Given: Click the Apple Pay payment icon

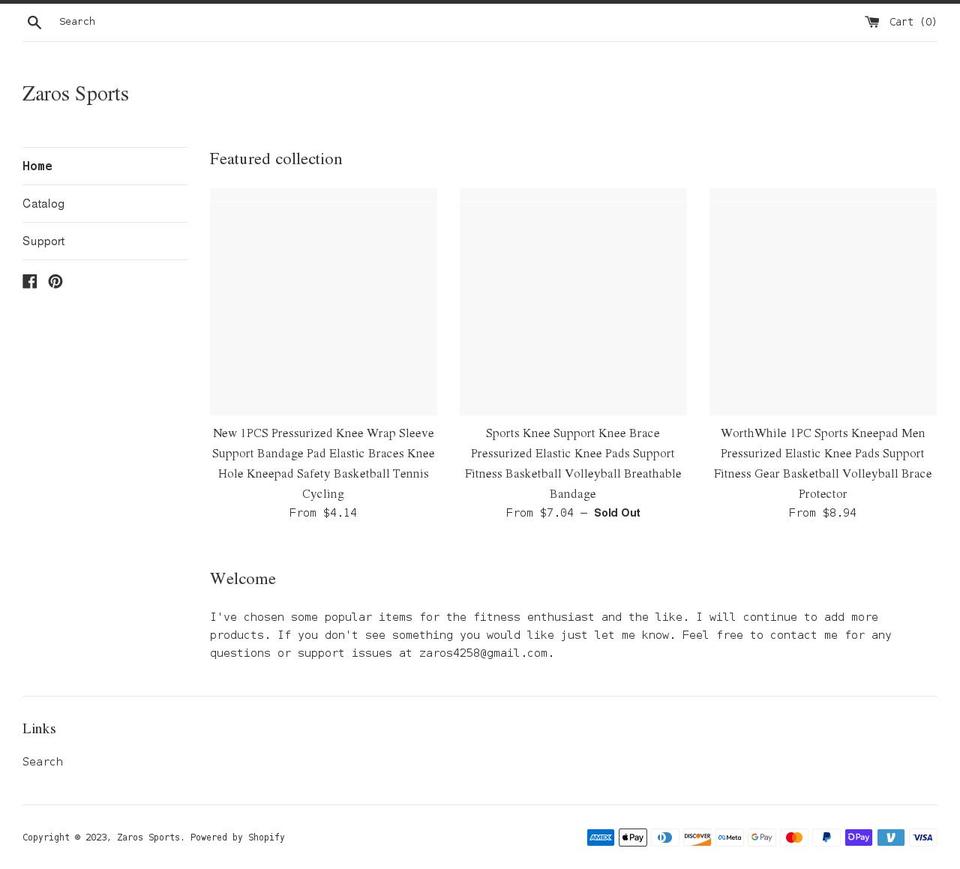Looking at the screenshot, I should click(633, 837).
